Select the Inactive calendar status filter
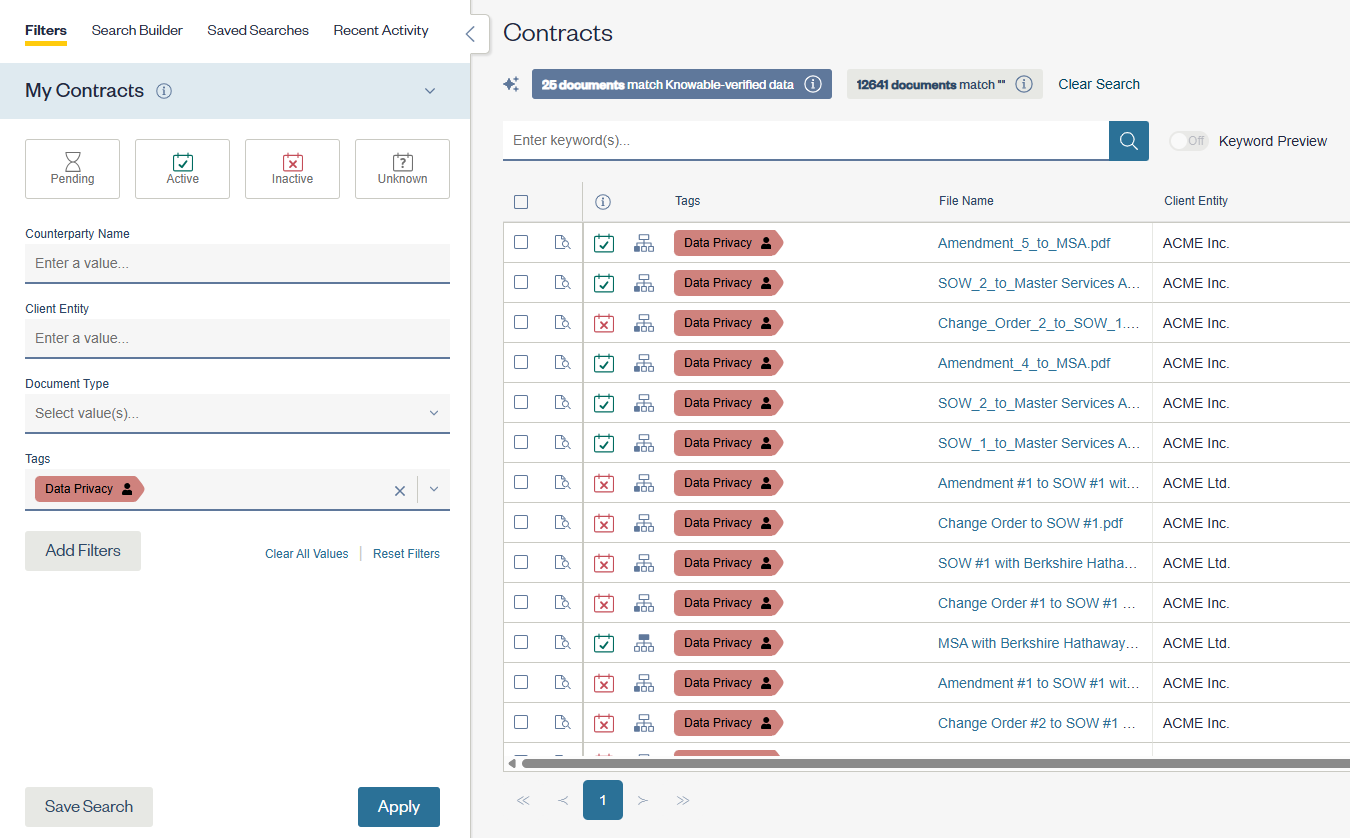Viewport: 1350px width, 838px height. 292,169
